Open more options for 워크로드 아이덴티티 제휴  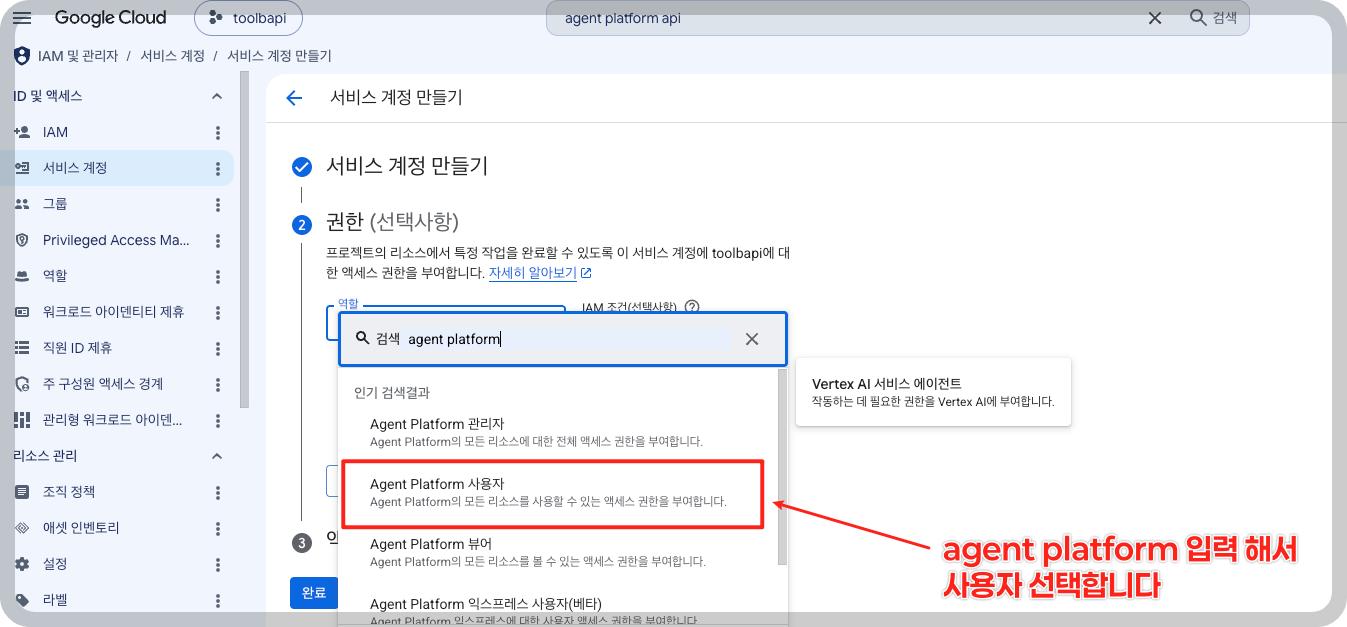tap(218, 312)
